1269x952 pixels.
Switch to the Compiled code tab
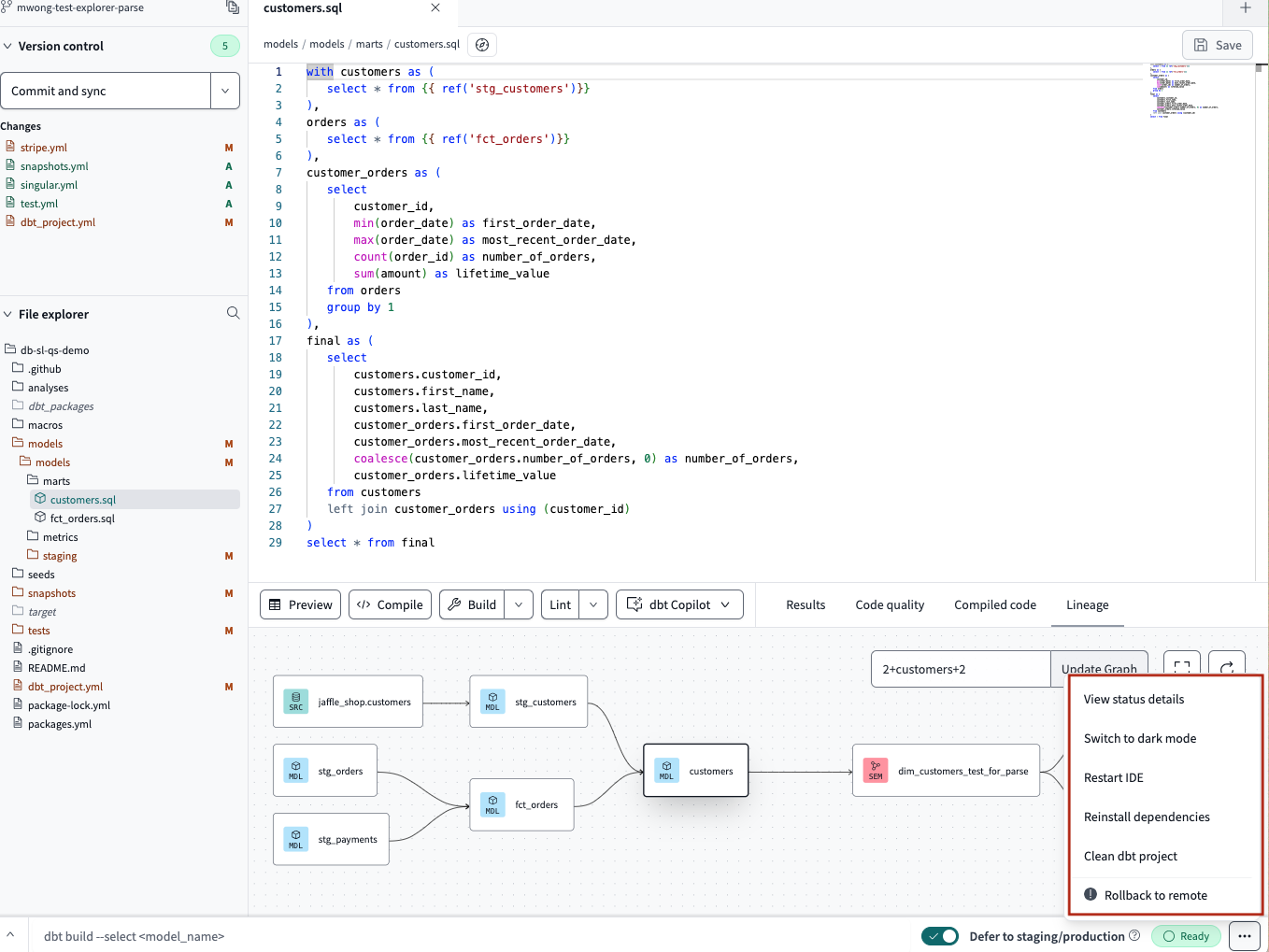(994, 604)
